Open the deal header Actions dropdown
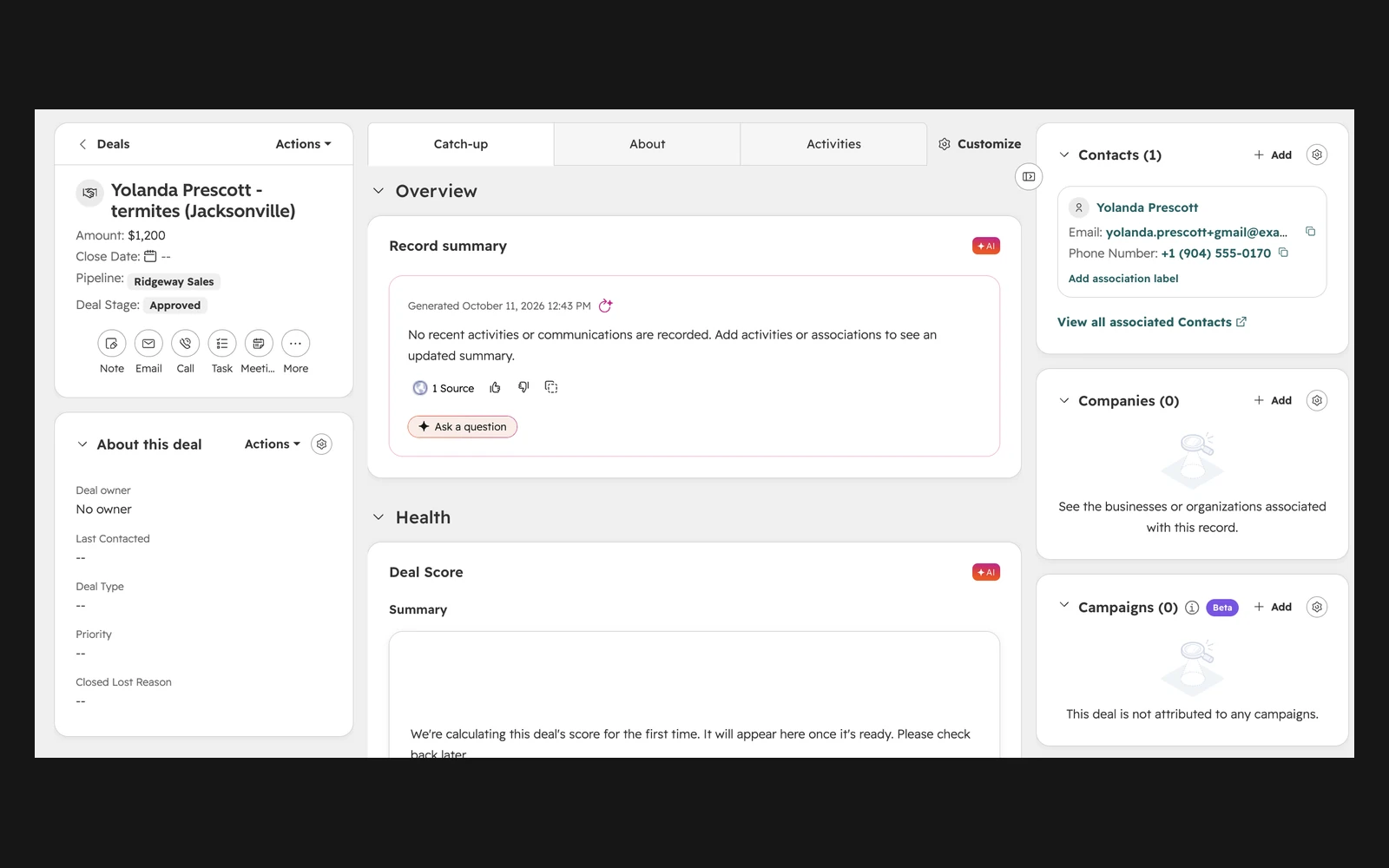The height and width of the screenshot is (868, 1389). 303,144
